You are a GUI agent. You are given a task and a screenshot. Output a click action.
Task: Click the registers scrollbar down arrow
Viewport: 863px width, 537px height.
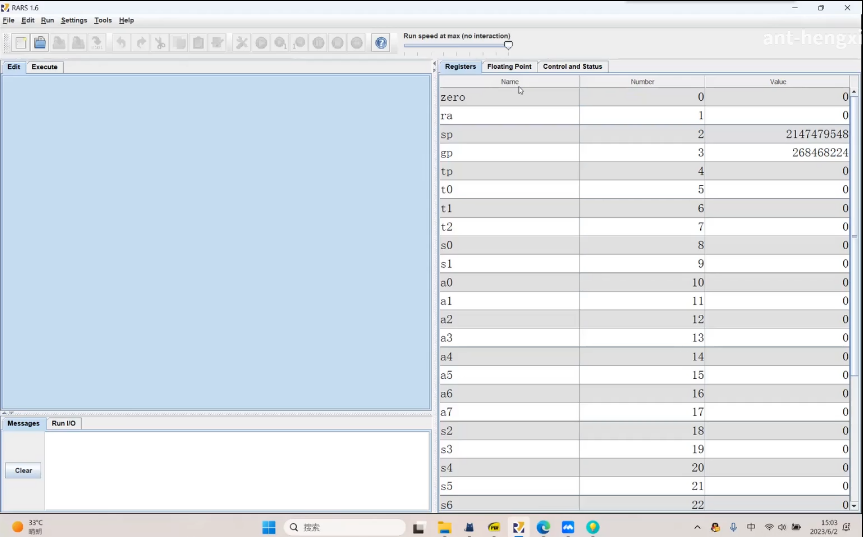(x=854, y=506)
